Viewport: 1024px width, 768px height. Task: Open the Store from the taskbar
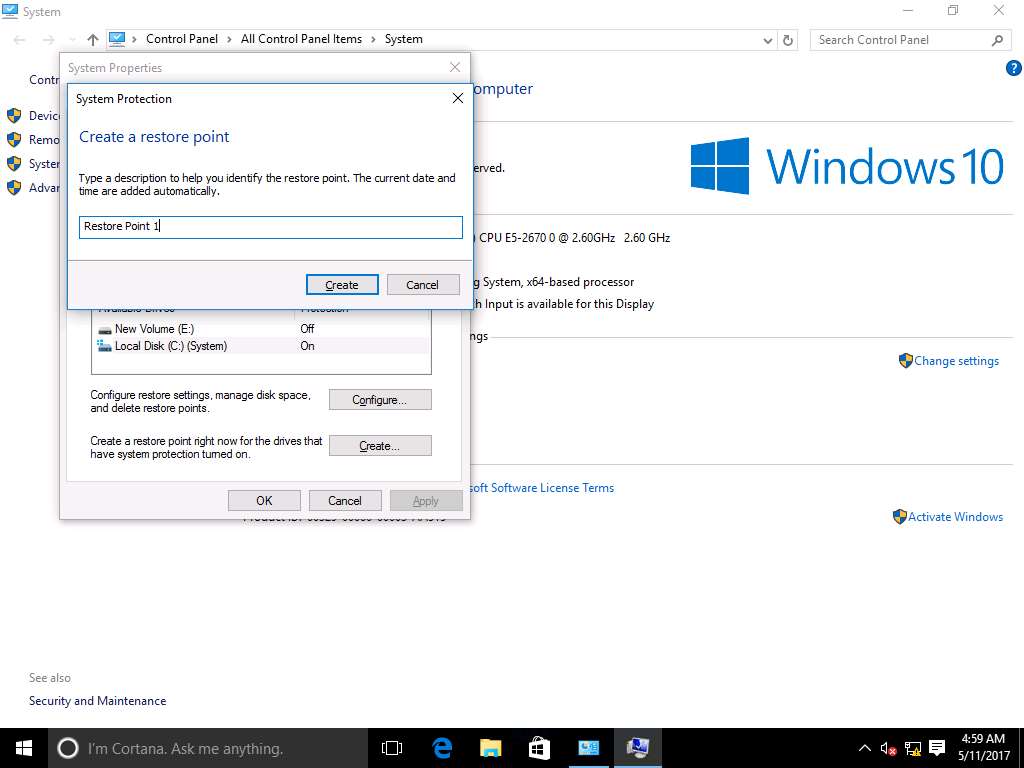pyautogui.click(x=539, y=748)
